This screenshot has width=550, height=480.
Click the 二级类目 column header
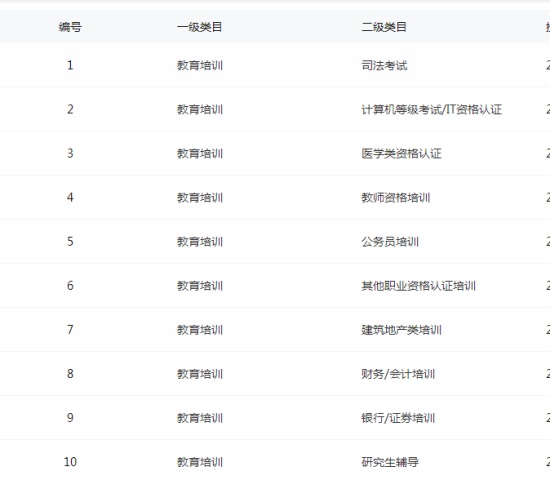384,27
